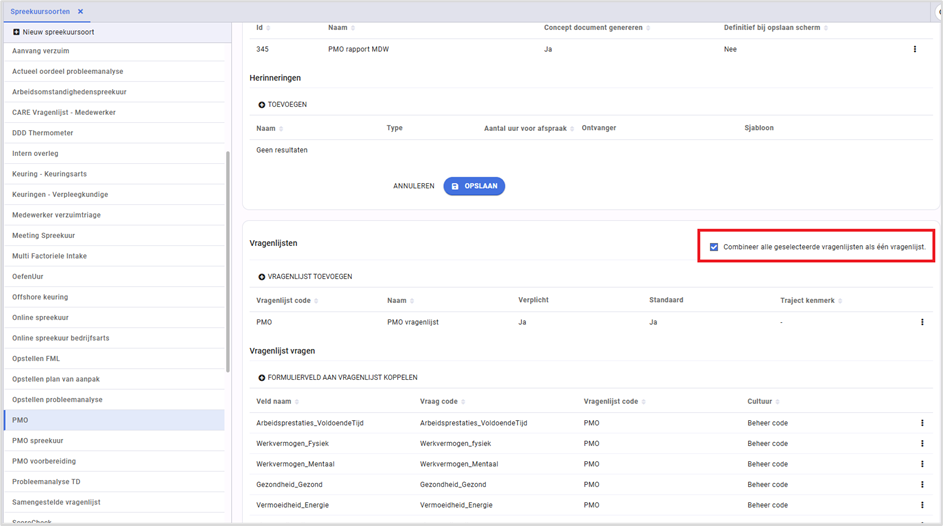Click the sidebar list scrollbar

point(228,261)
